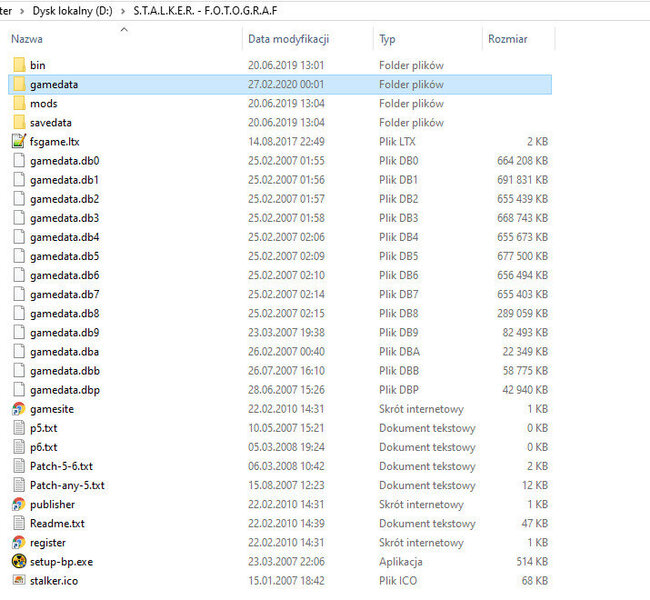
Task: Click the Plik DBP type cell
Action: point(399,389)
